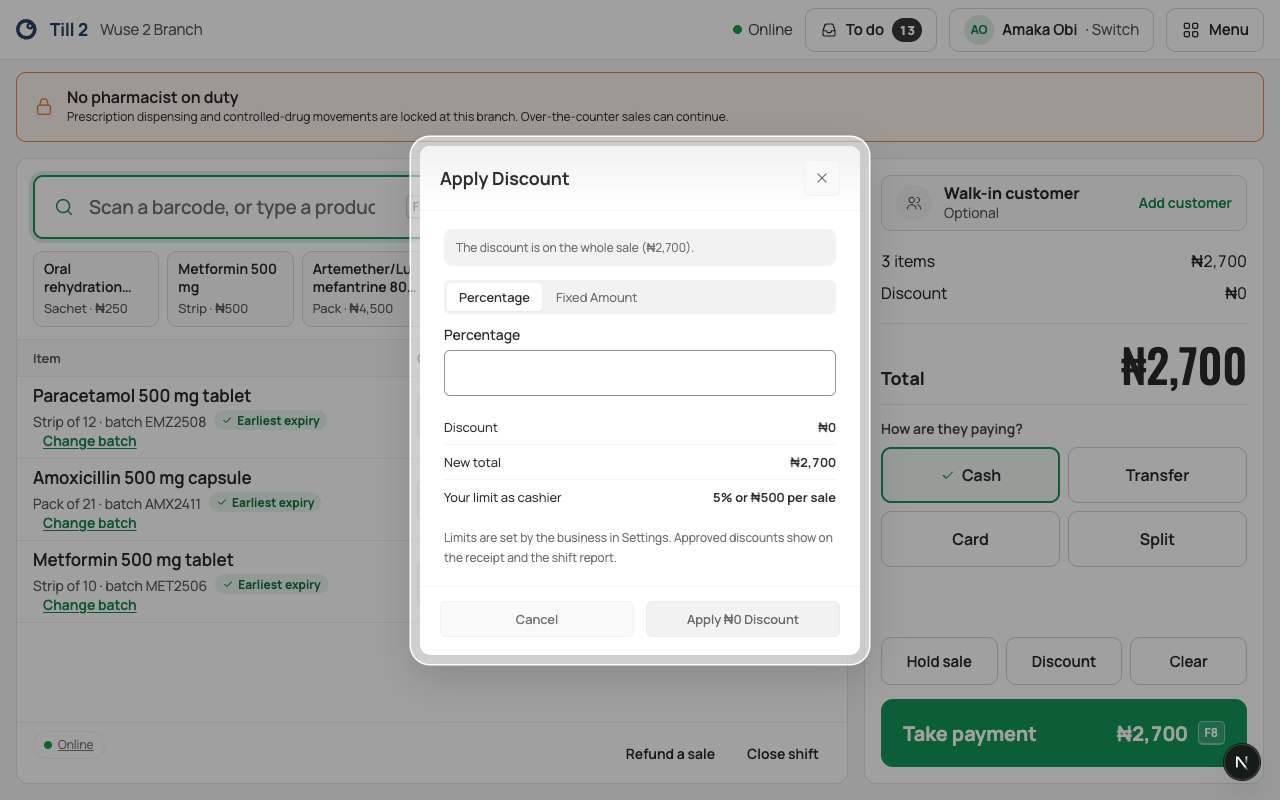
Task: Click the walk-in customer people icon
Action: [914, 203]
